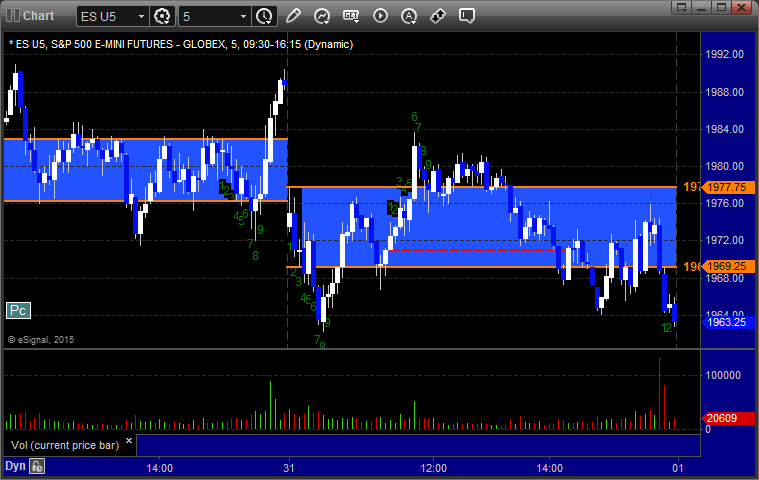This screenshot has width=759, height=480.
Task: Open the chart comment bubble
Action: [x=467, y=16]
